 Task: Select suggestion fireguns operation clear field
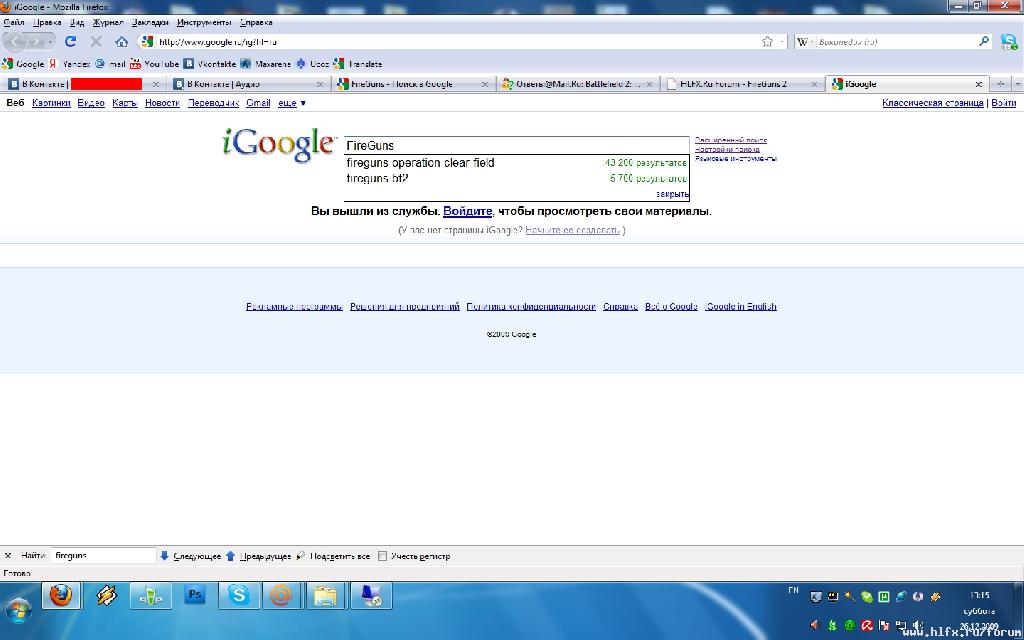(x=517, y=163)
